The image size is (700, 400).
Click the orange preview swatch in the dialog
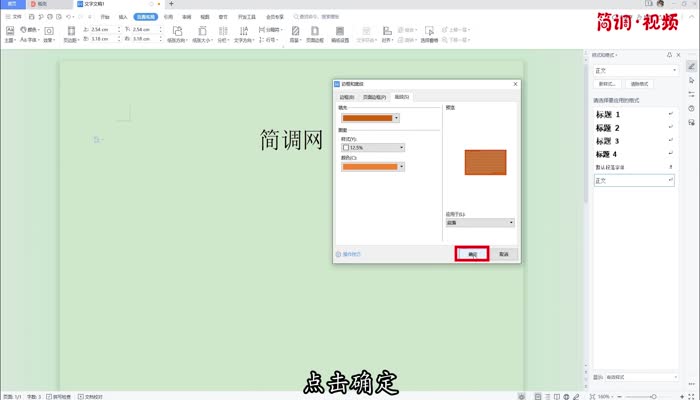tap(485, 162)
